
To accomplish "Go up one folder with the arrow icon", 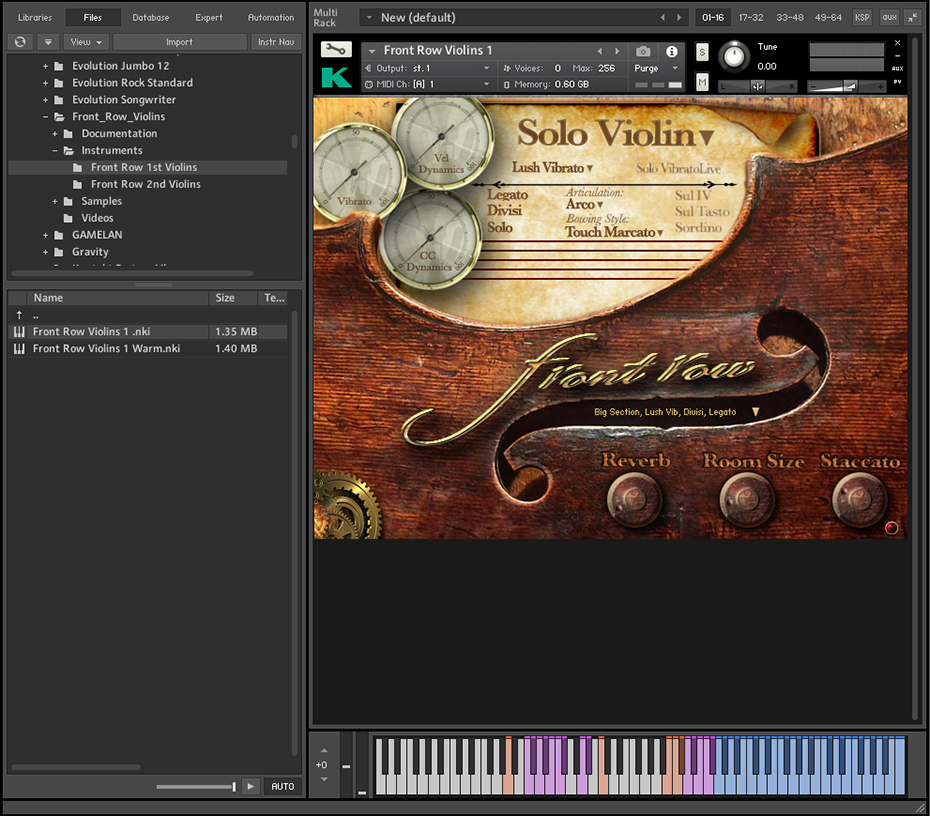I will [19, 315].
